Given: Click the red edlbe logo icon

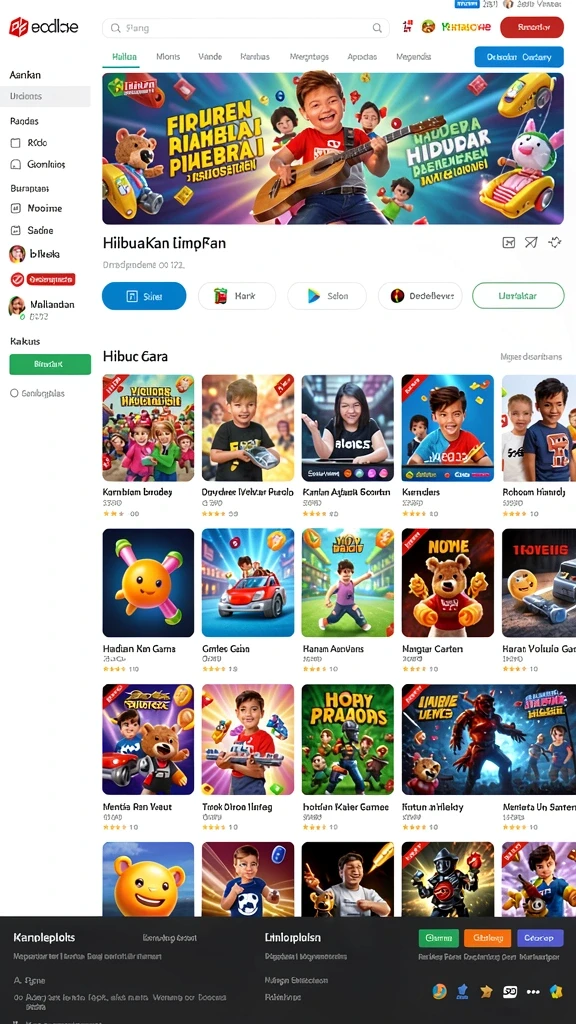Looking at the screenshot, I should click(x=18, y=27).
